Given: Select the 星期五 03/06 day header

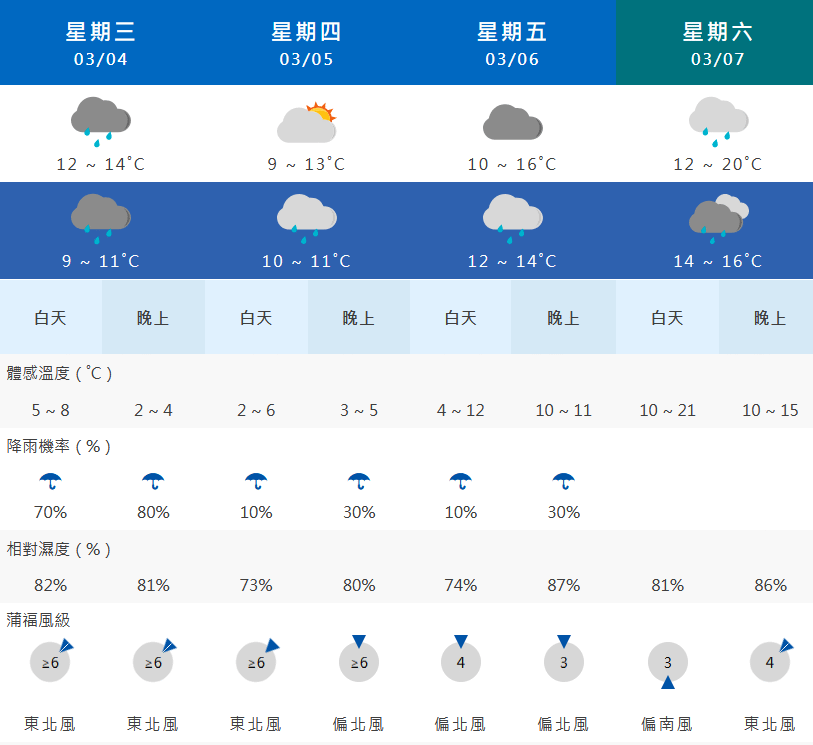Looking at the screenshot, I should click(512, 43).
